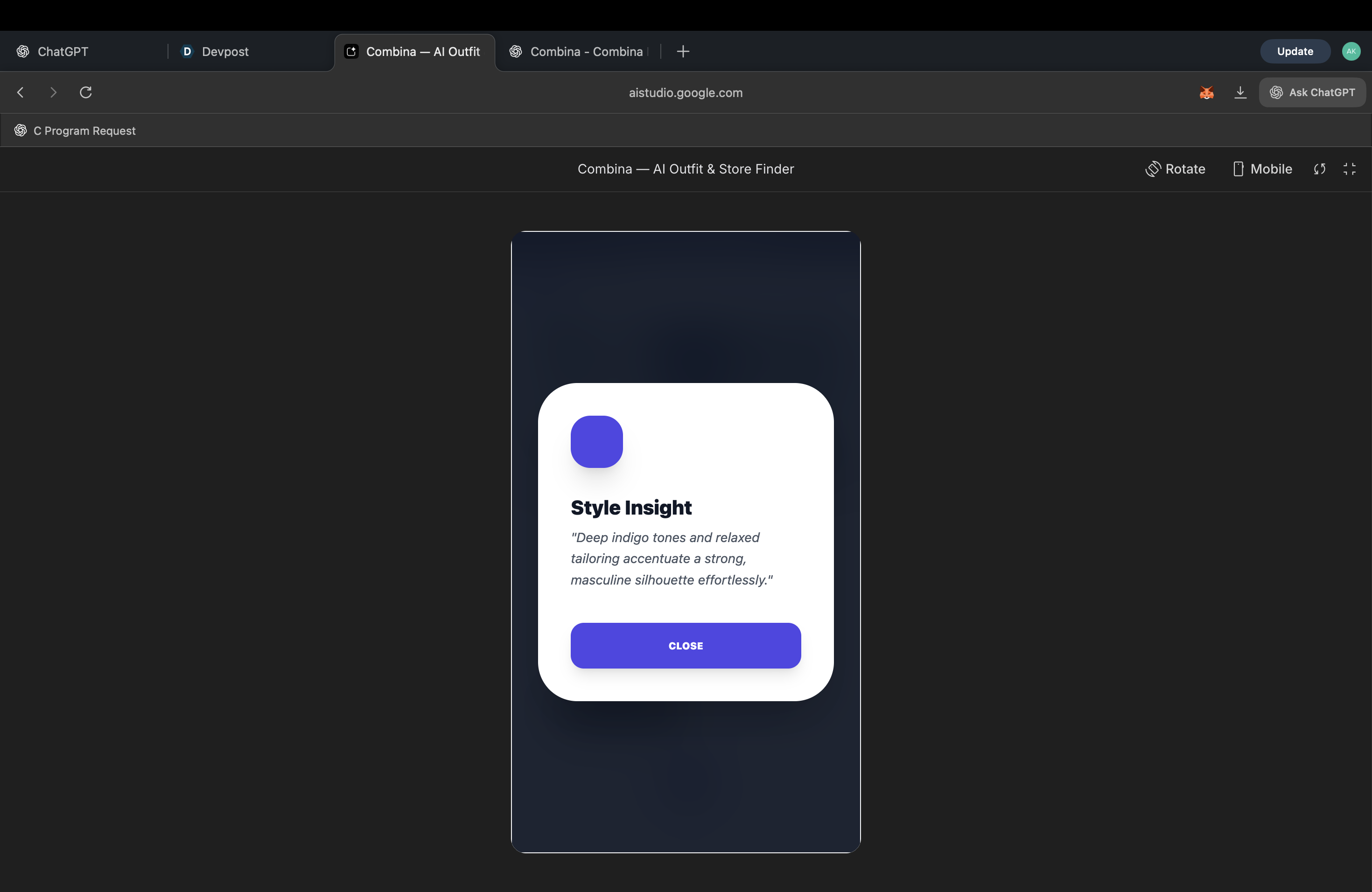Click the browser forward arrow

pos(53,92)
